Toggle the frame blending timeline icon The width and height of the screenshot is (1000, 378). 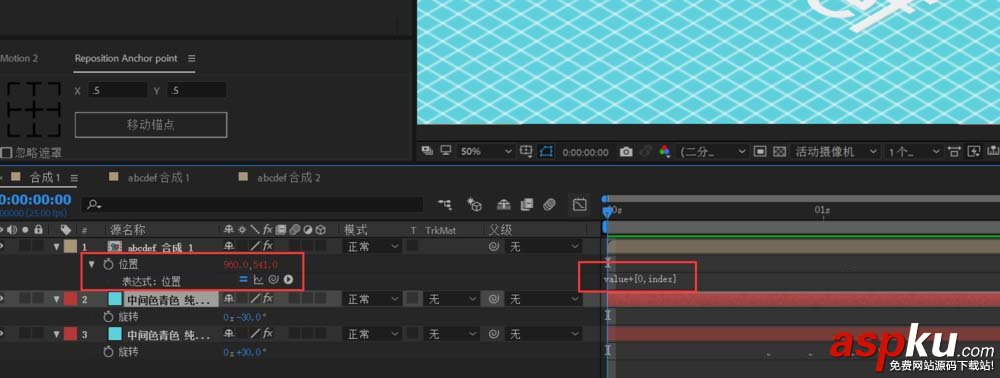(x=527, y=205)
